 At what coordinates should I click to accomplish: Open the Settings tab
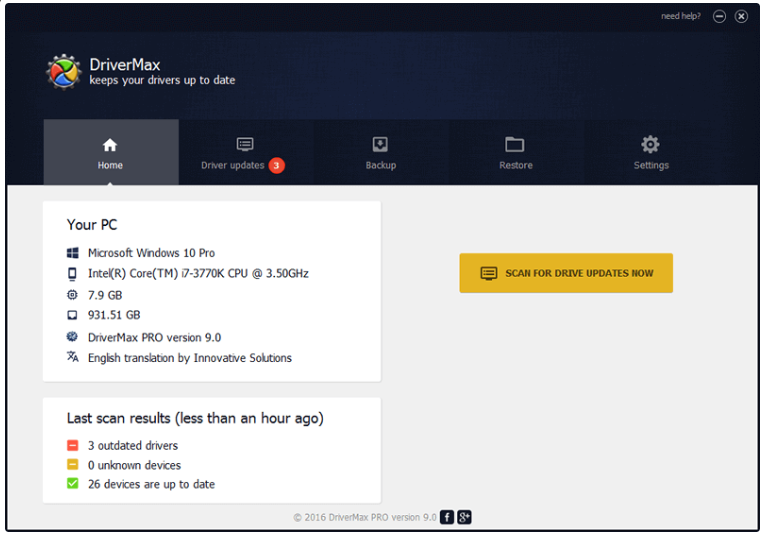pos(651,152)
